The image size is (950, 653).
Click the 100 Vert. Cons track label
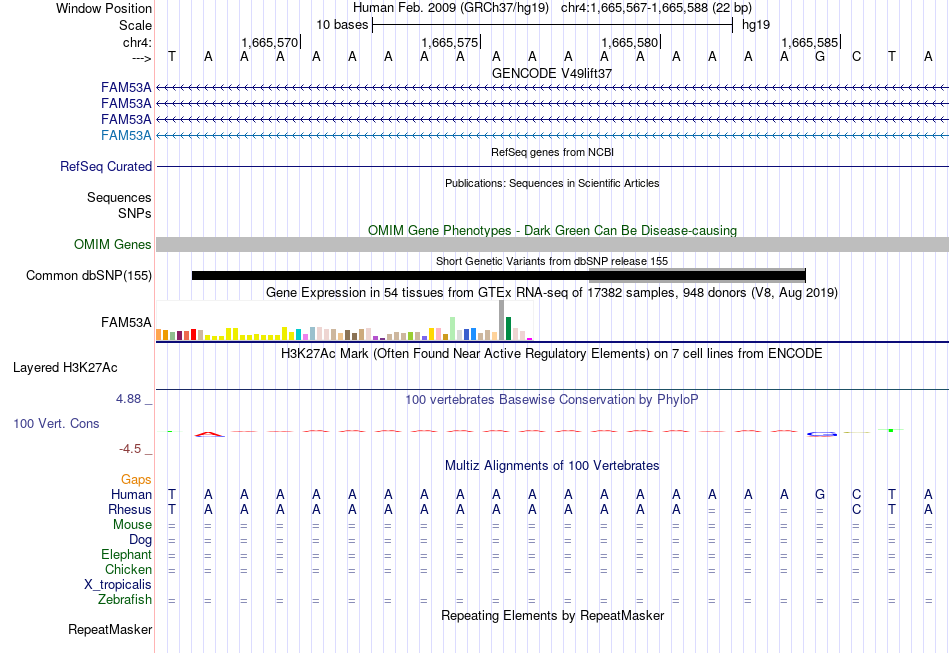[x=56, y=423]
